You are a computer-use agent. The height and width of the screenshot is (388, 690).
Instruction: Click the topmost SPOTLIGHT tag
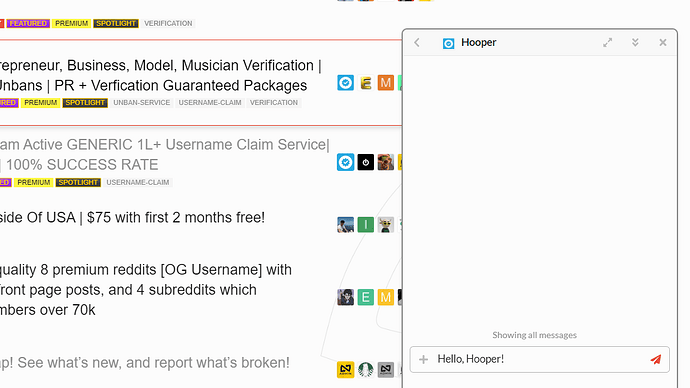pyautogui.click(x=116, y=23)
